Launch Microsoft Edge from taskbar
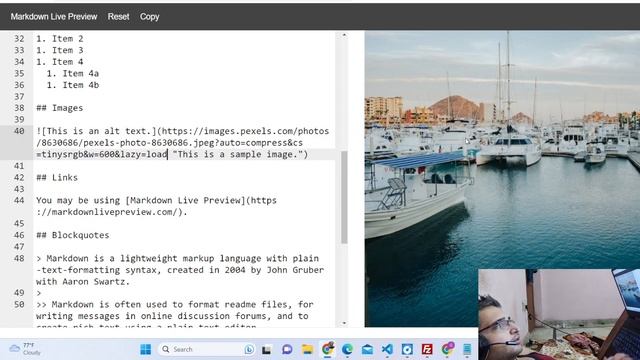The image size is (640, 360). pyautogui.click(x=347, y=349)
